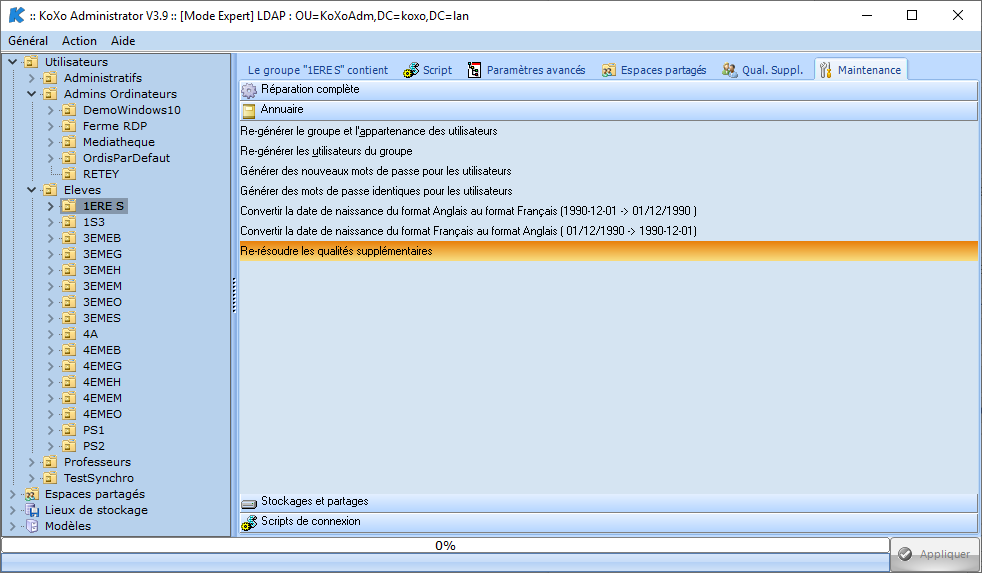Switch to the Script tab
Viewport: 982px width, 573px height.
428,70
